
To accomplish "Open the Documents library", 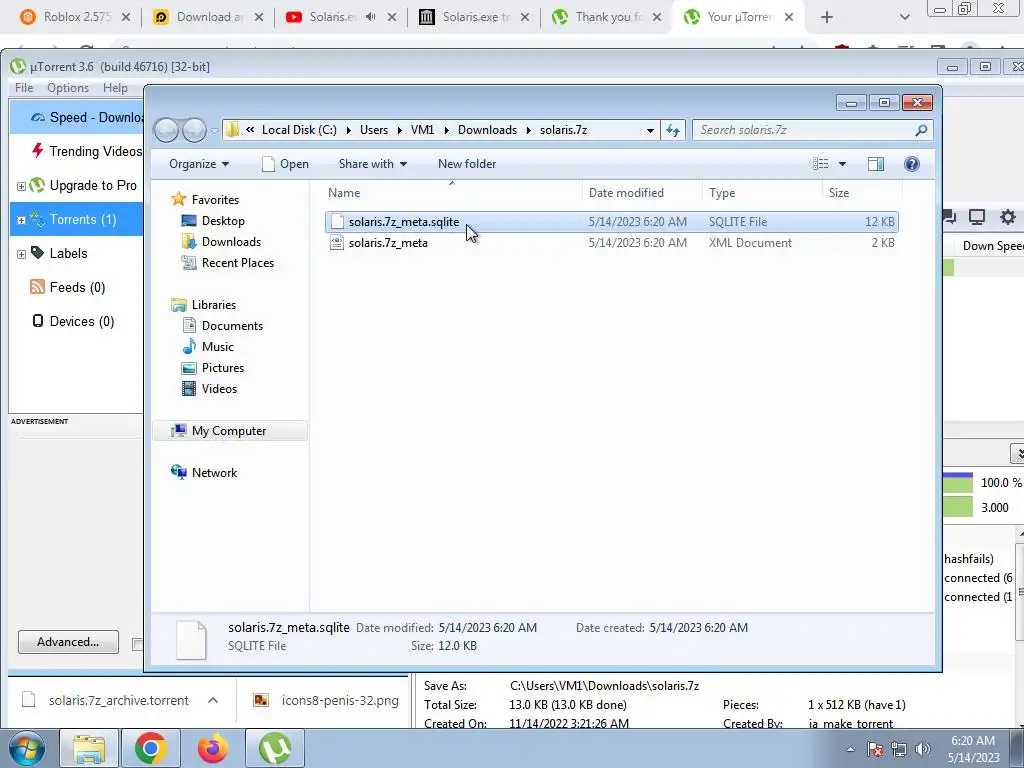I will tap(232, 325).
